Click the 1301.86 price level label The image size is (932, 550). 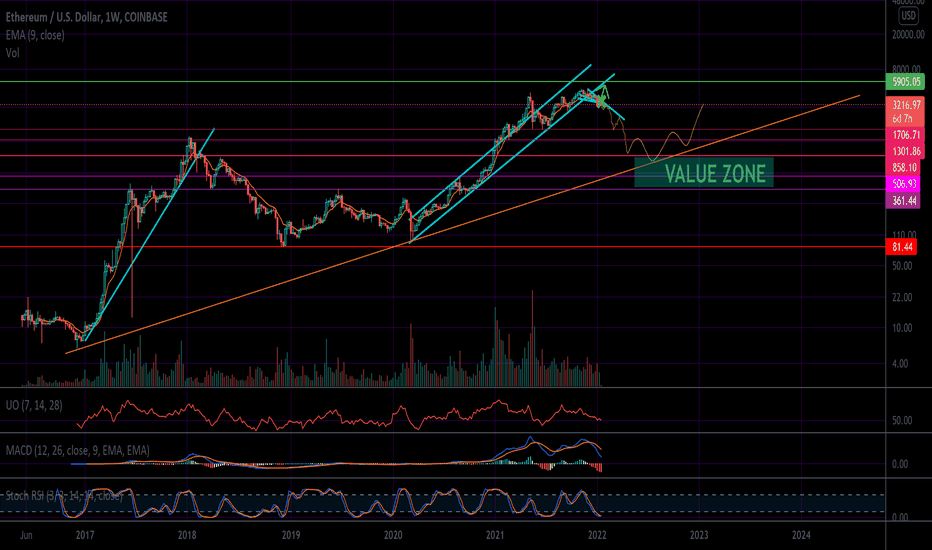905,152
